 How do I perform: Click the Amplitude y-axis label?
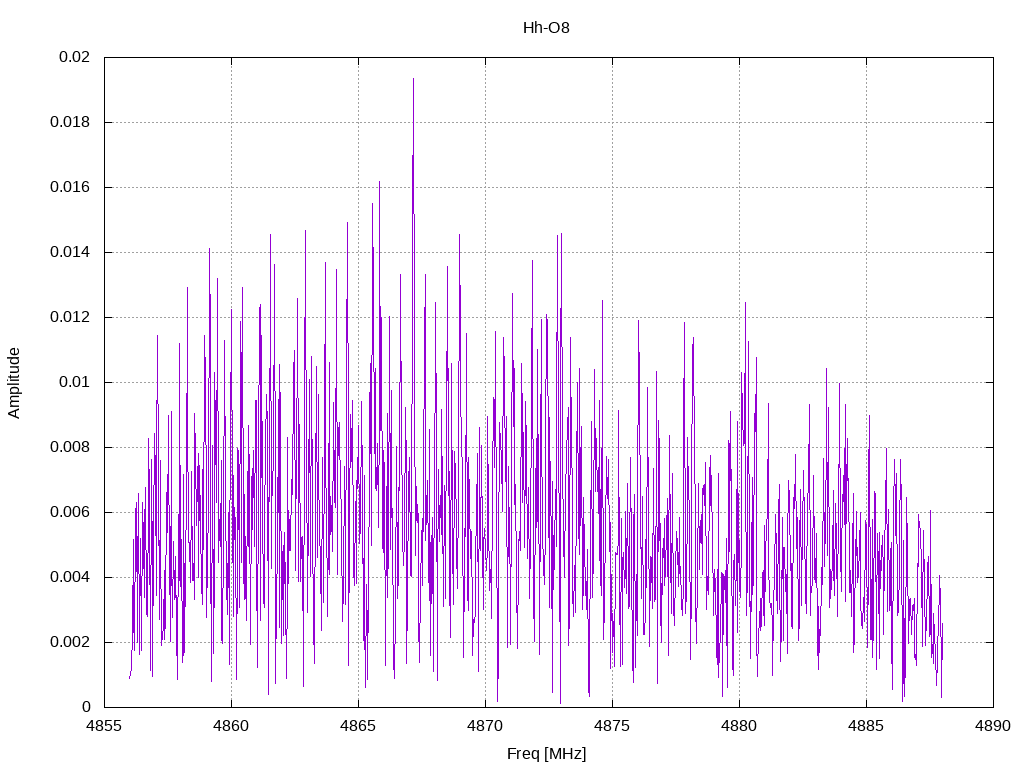click(14, 383)
